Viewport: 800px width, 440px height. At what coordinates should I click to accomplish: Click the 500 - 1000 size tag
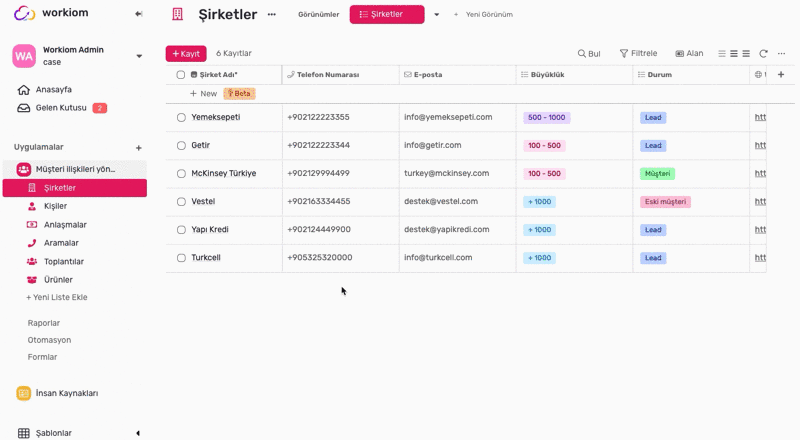(x=546, y=117)
